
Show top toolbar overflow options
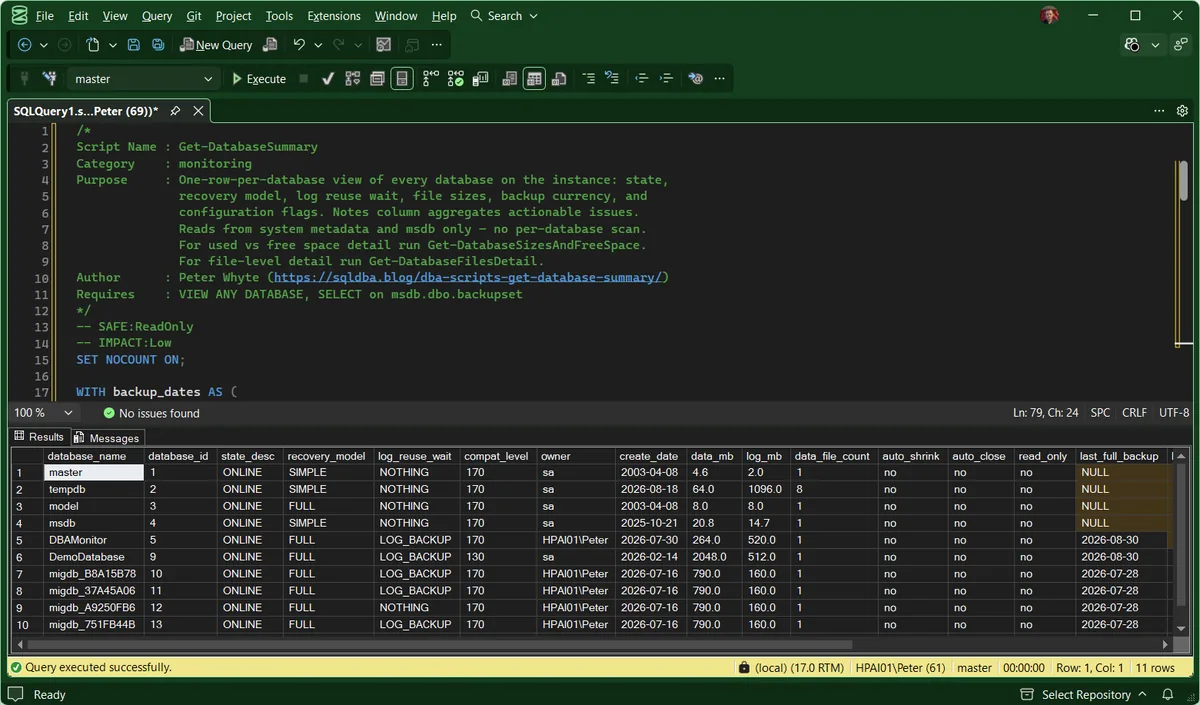pos(437,45)
